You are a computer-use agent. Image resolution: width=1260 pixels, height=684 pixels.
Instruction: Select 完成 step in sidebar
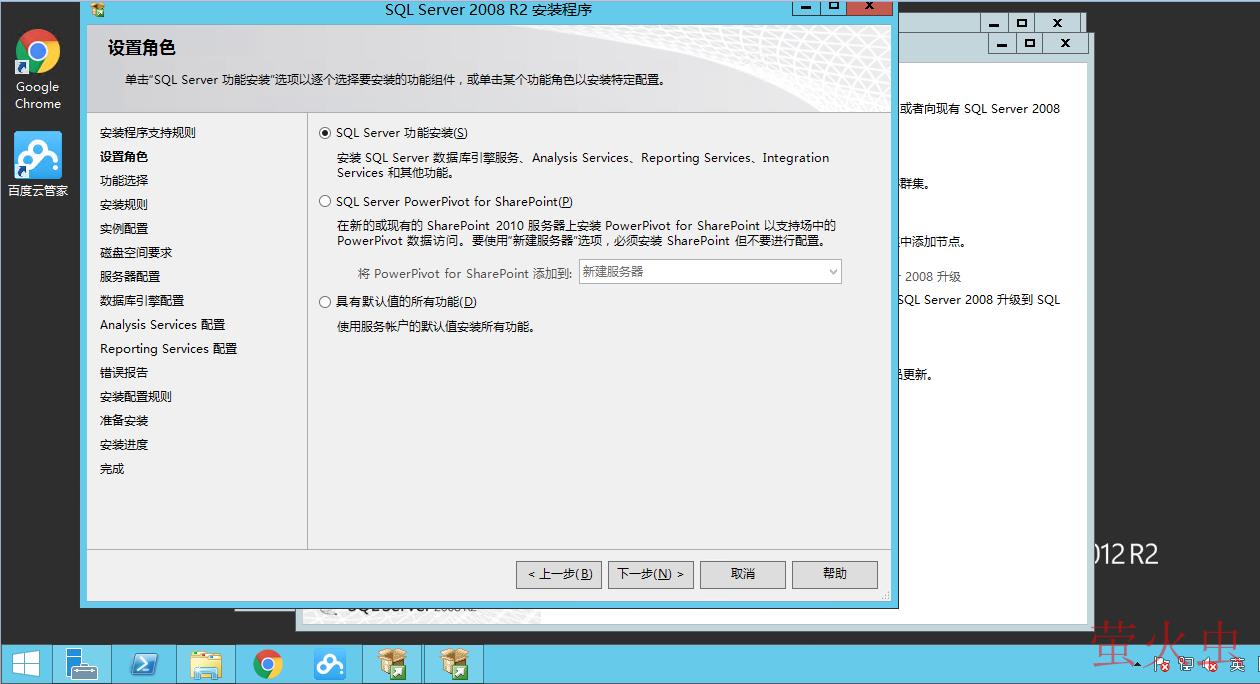[x=112, y=469]
